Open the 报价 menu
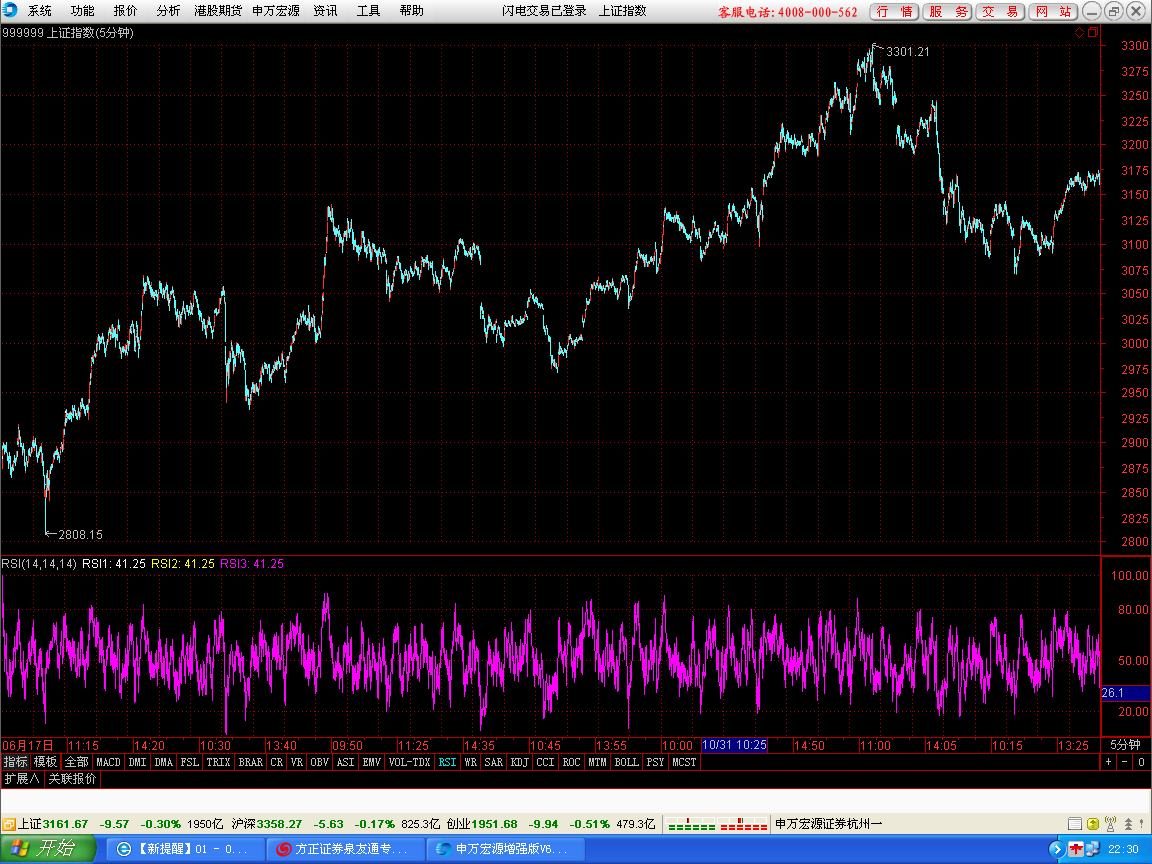1152x864 pixels. pos(125,10)
